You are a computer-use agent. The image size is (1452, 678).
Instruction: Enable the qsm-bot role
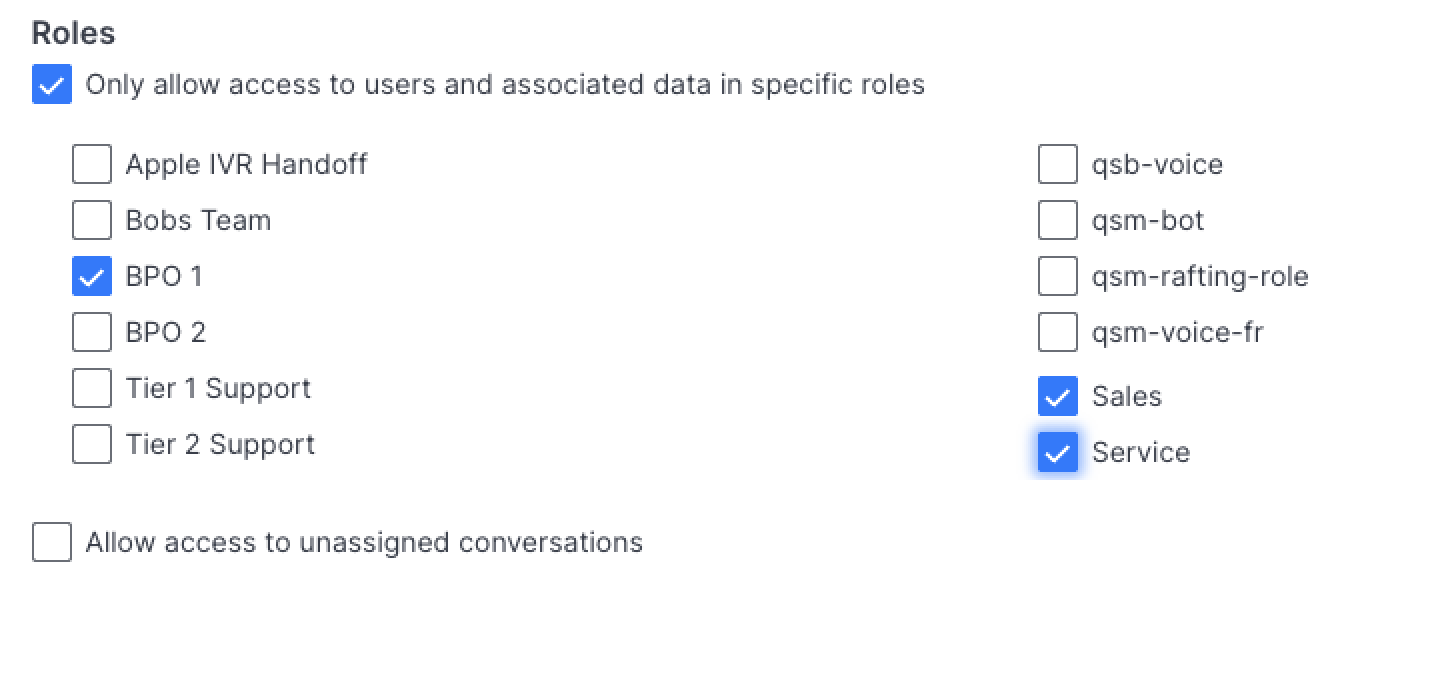1058,220
